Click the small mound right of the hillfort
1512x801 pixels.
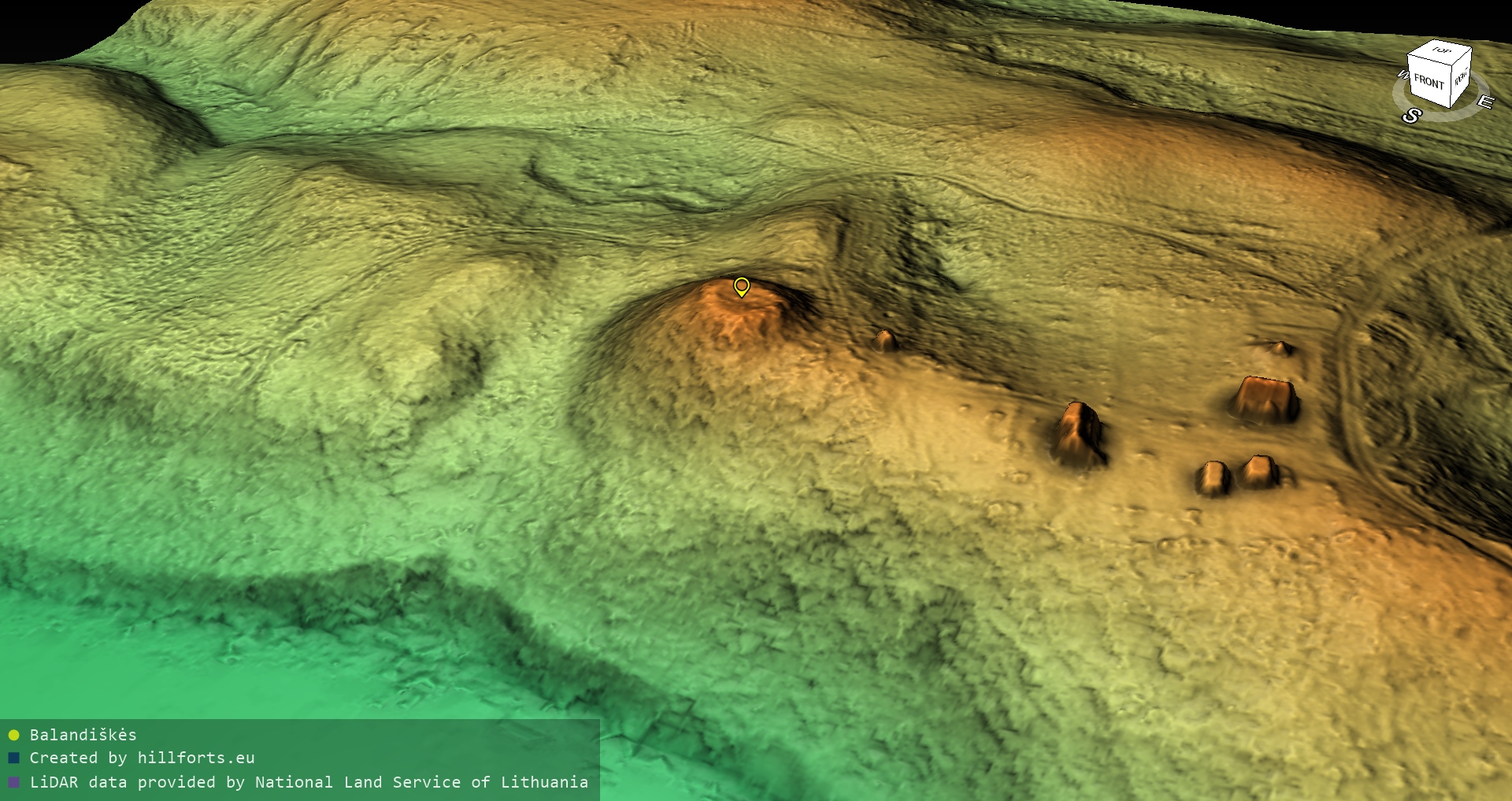[885, 340]
